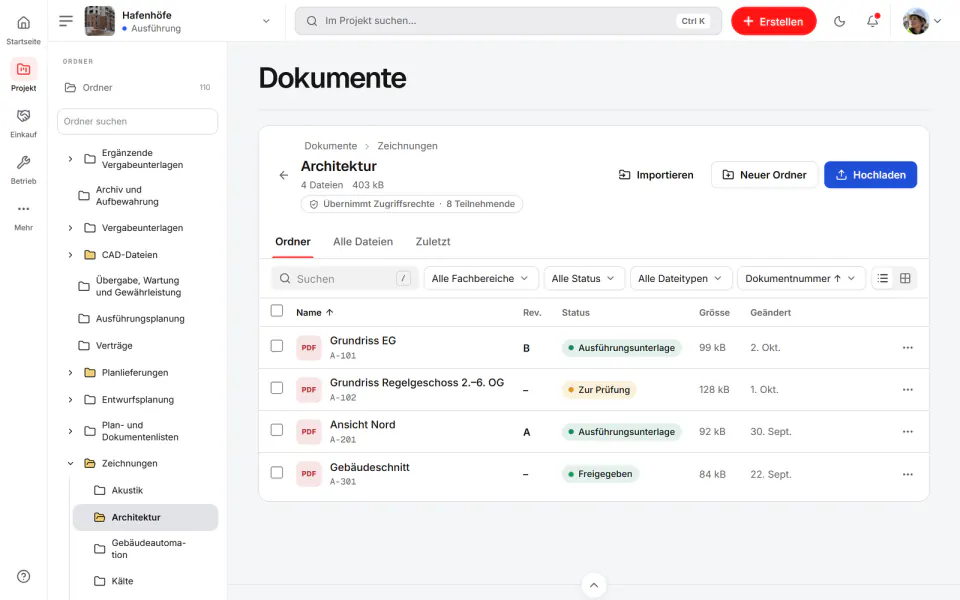This screenshot has height=600, width=960.
Task: Toggle dark mode moon icon
Action: [839, 21]
